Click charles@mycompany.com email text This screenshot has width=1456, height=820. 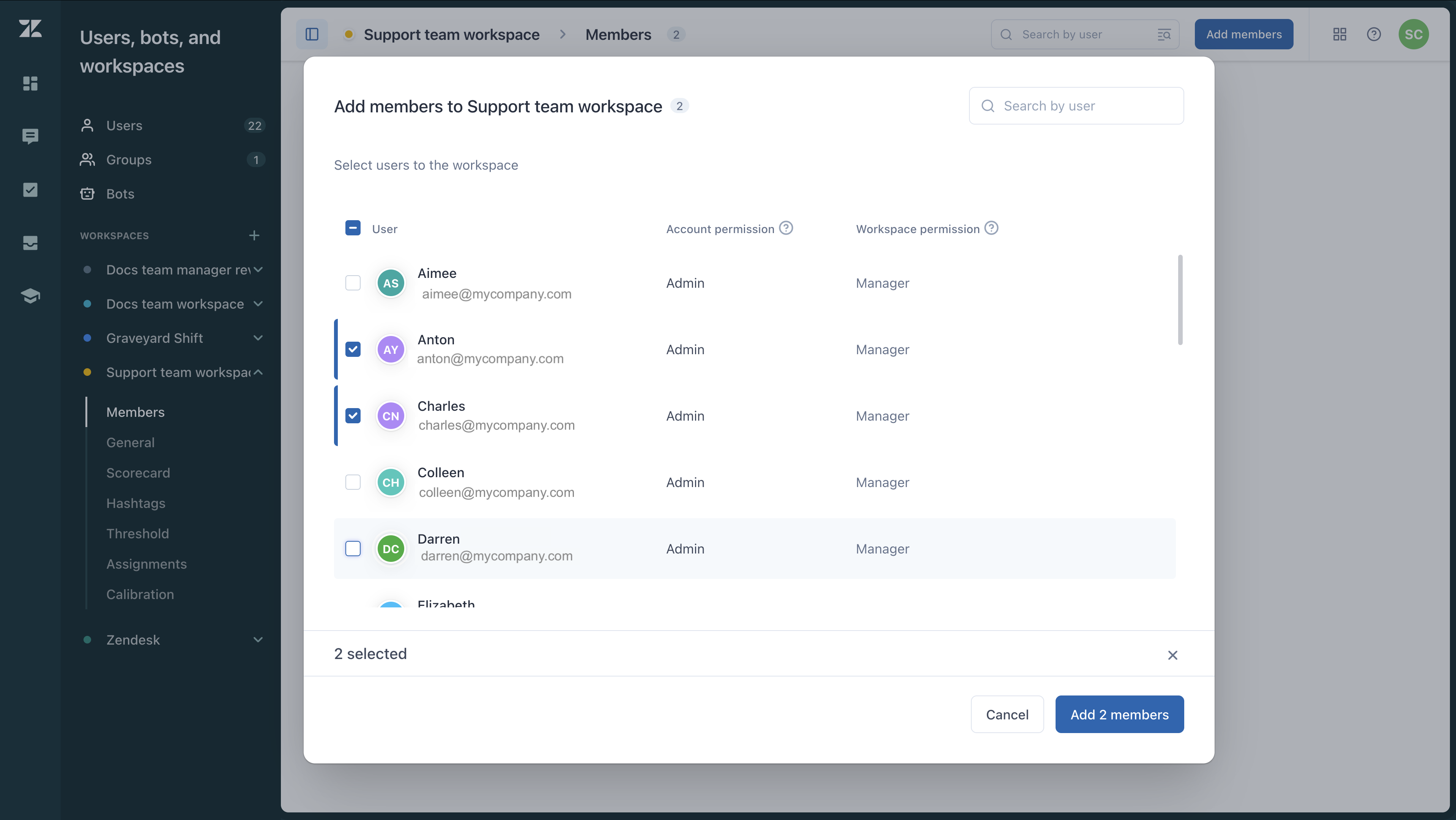(x=497, y=426)
